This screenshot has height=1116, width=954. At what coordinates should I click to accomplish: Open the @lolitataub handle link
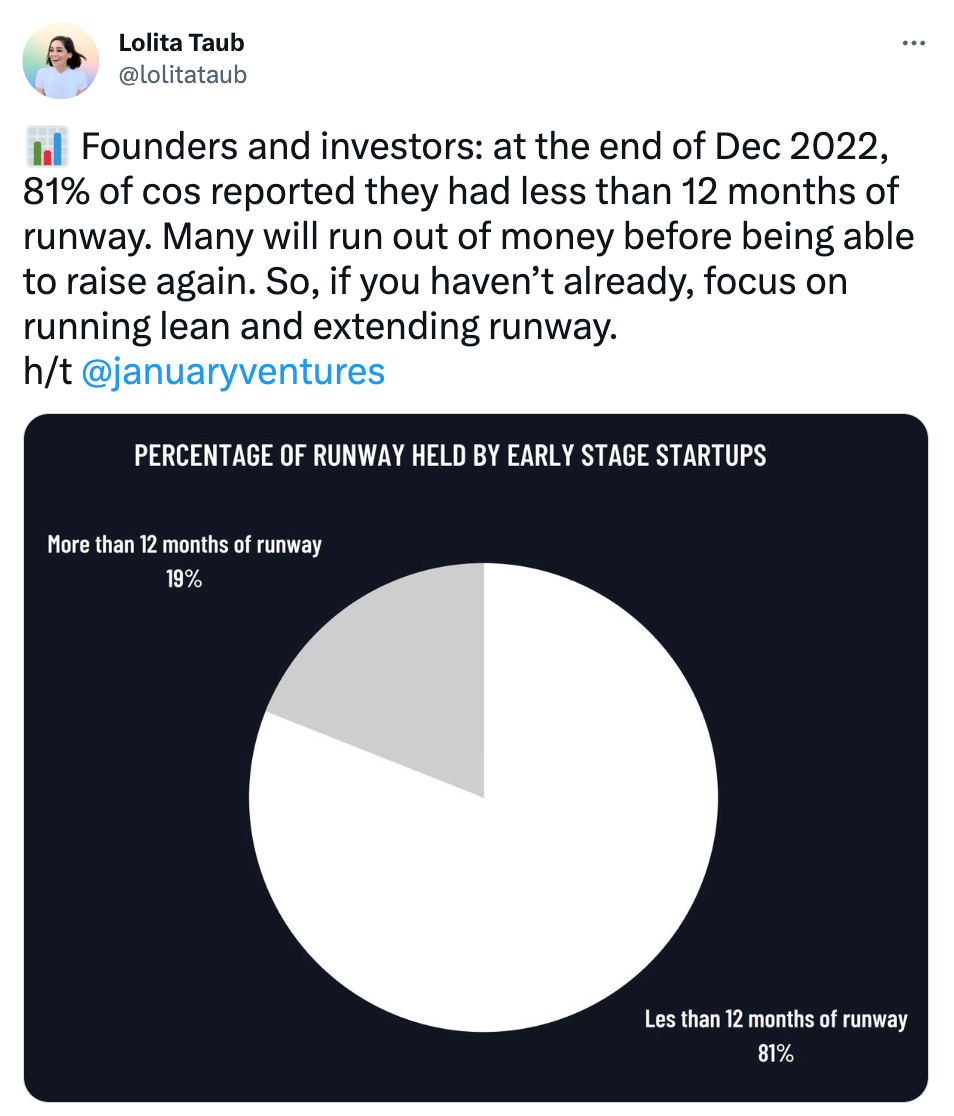coord(182,75)
